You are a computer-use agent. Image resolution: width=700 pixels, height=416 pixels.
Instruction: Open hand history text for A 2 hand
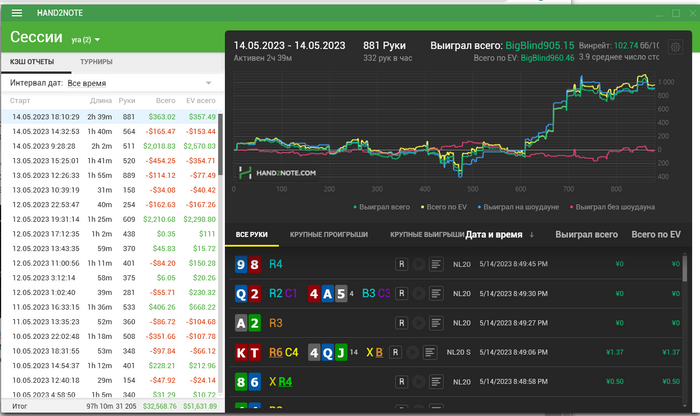point(436,323)
